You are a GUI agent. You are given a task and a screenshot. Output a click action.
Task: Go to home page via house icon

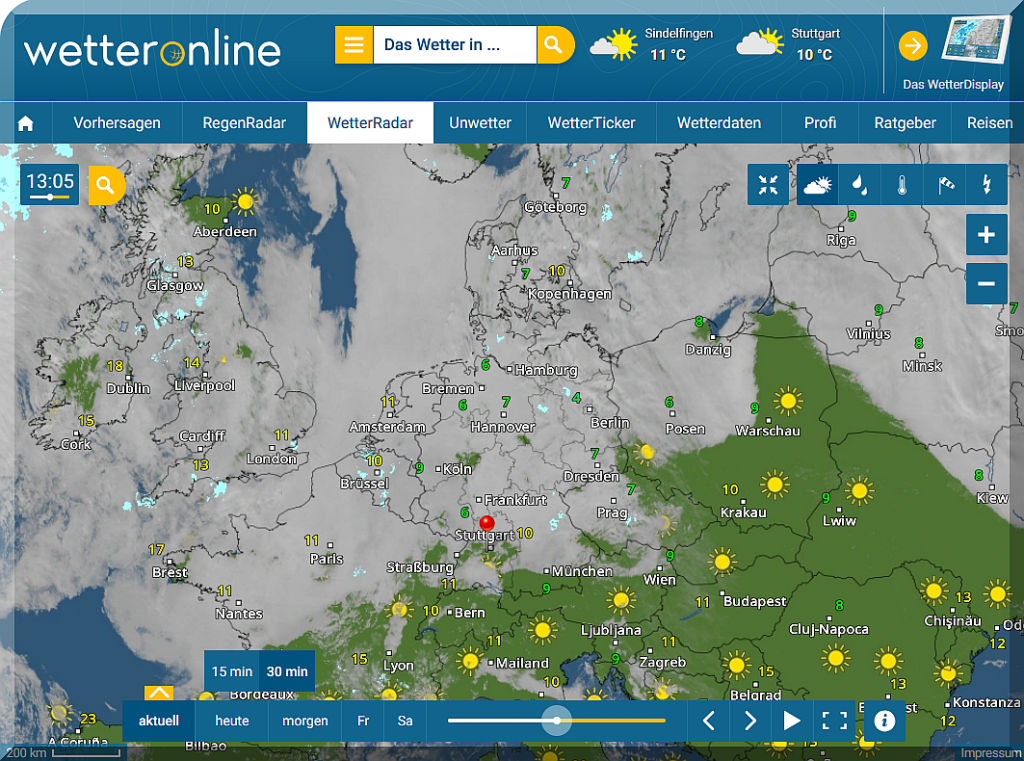(26, 123)
